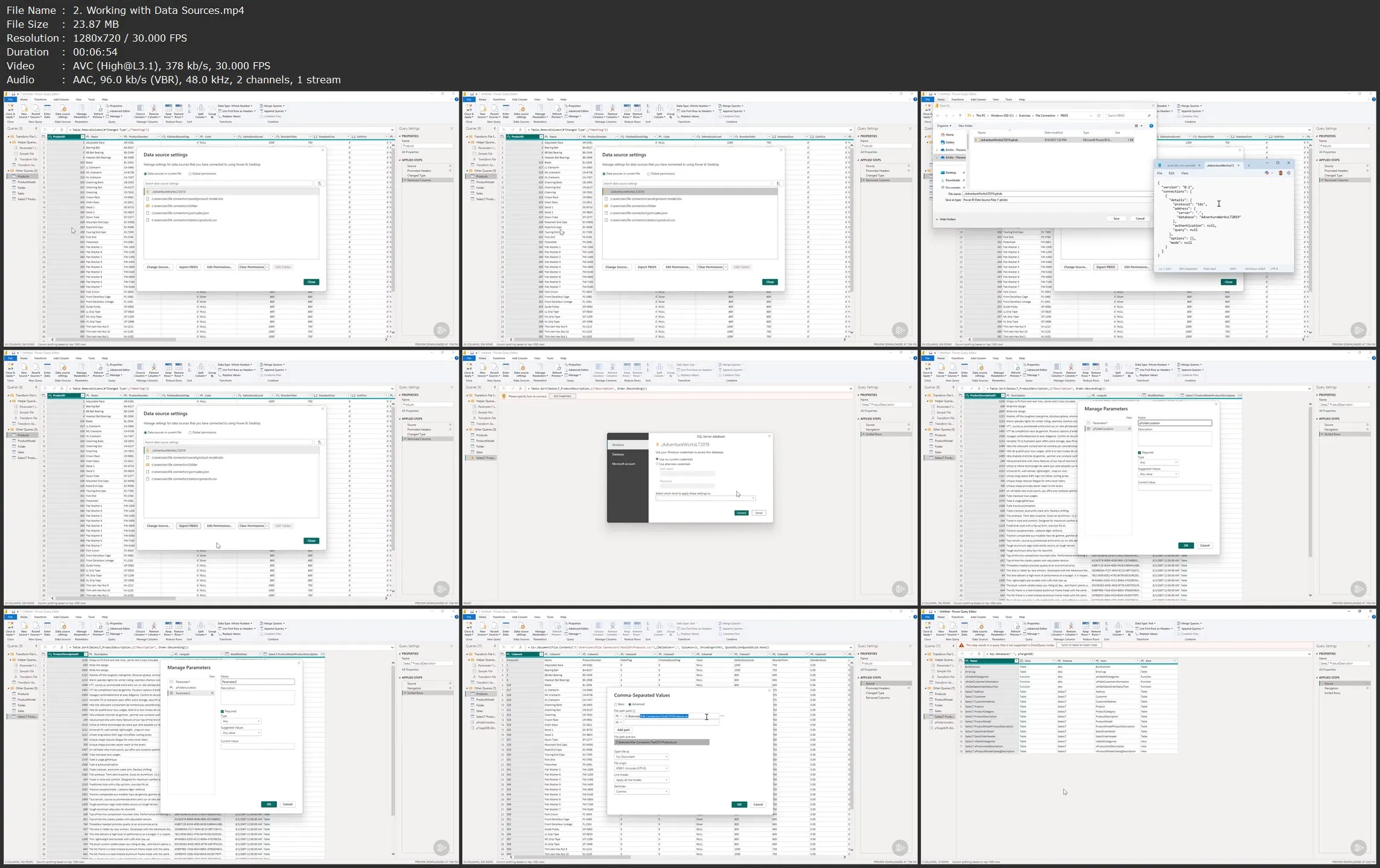Select AdventureWorksLT2019.pbids file in Save As list
The width and height of the screenshot is (1380, 868).
click(999, 140)
